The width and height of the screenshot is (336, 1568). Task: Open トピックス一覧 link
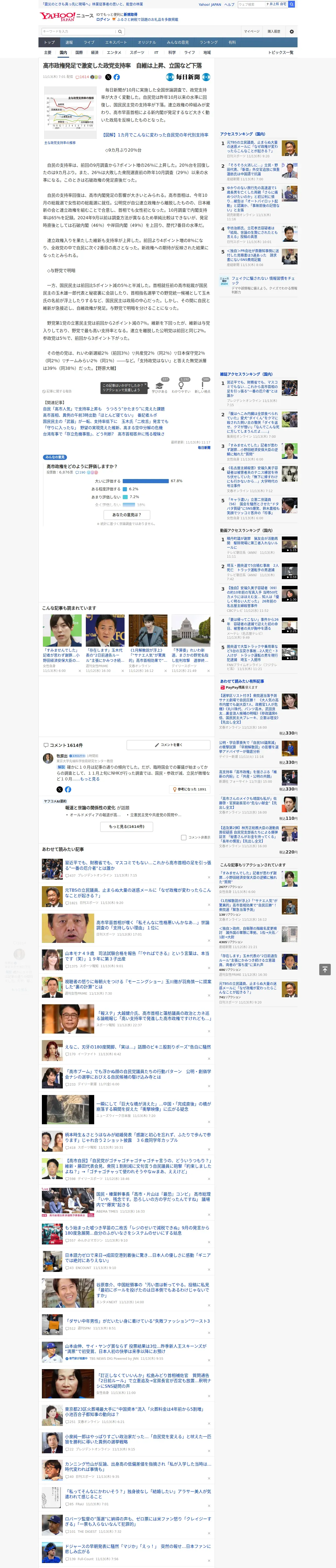(281, 52)
